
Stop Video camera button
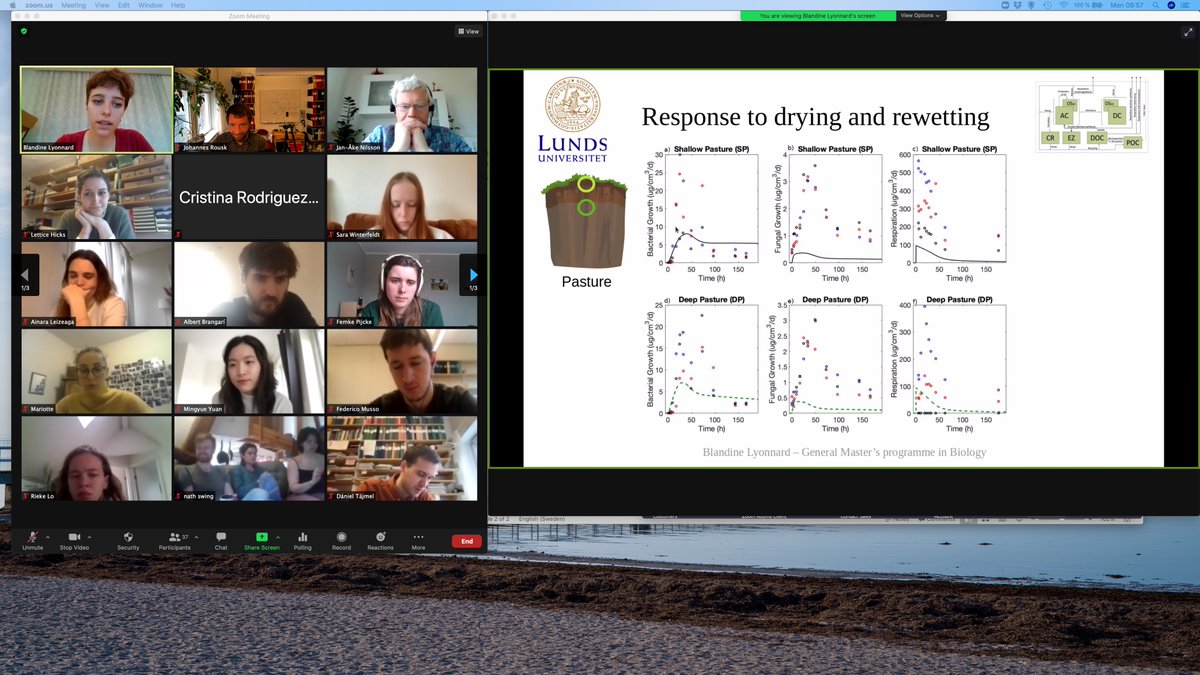74,540
